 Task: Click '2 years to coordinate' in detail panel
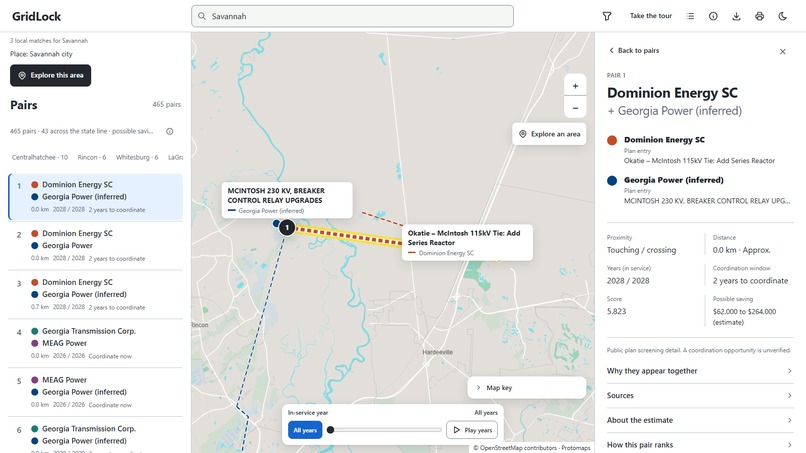point(750,281)
